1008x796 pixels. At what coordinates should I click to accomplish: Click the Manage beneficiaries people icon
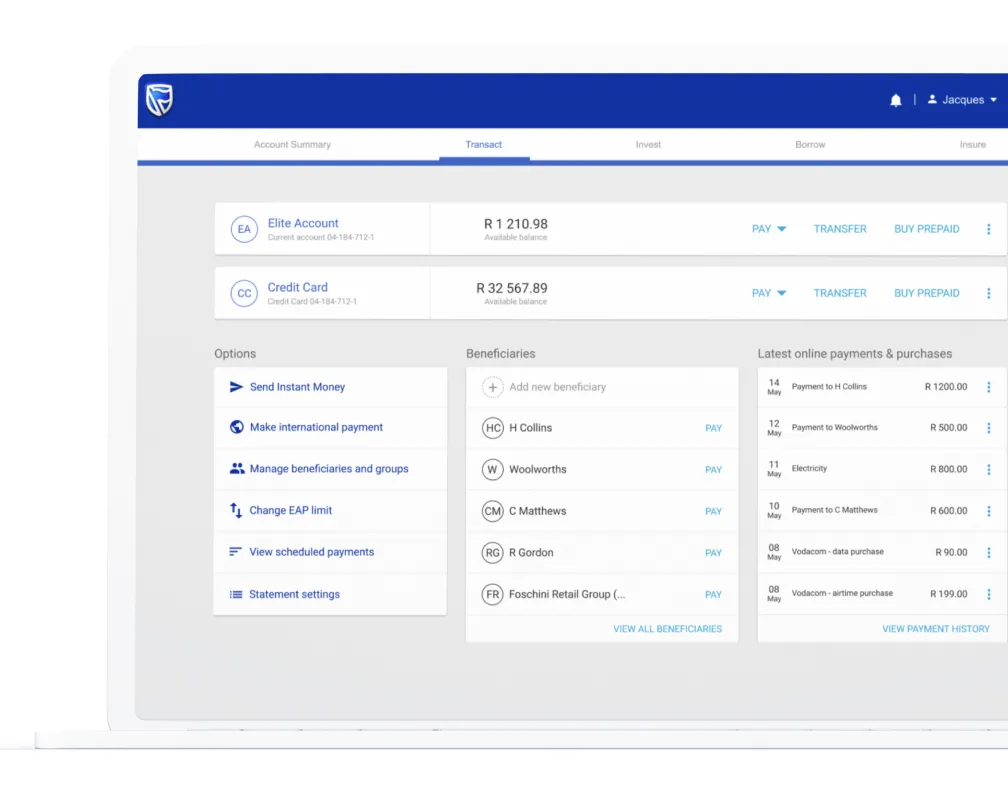click(237, 469)
